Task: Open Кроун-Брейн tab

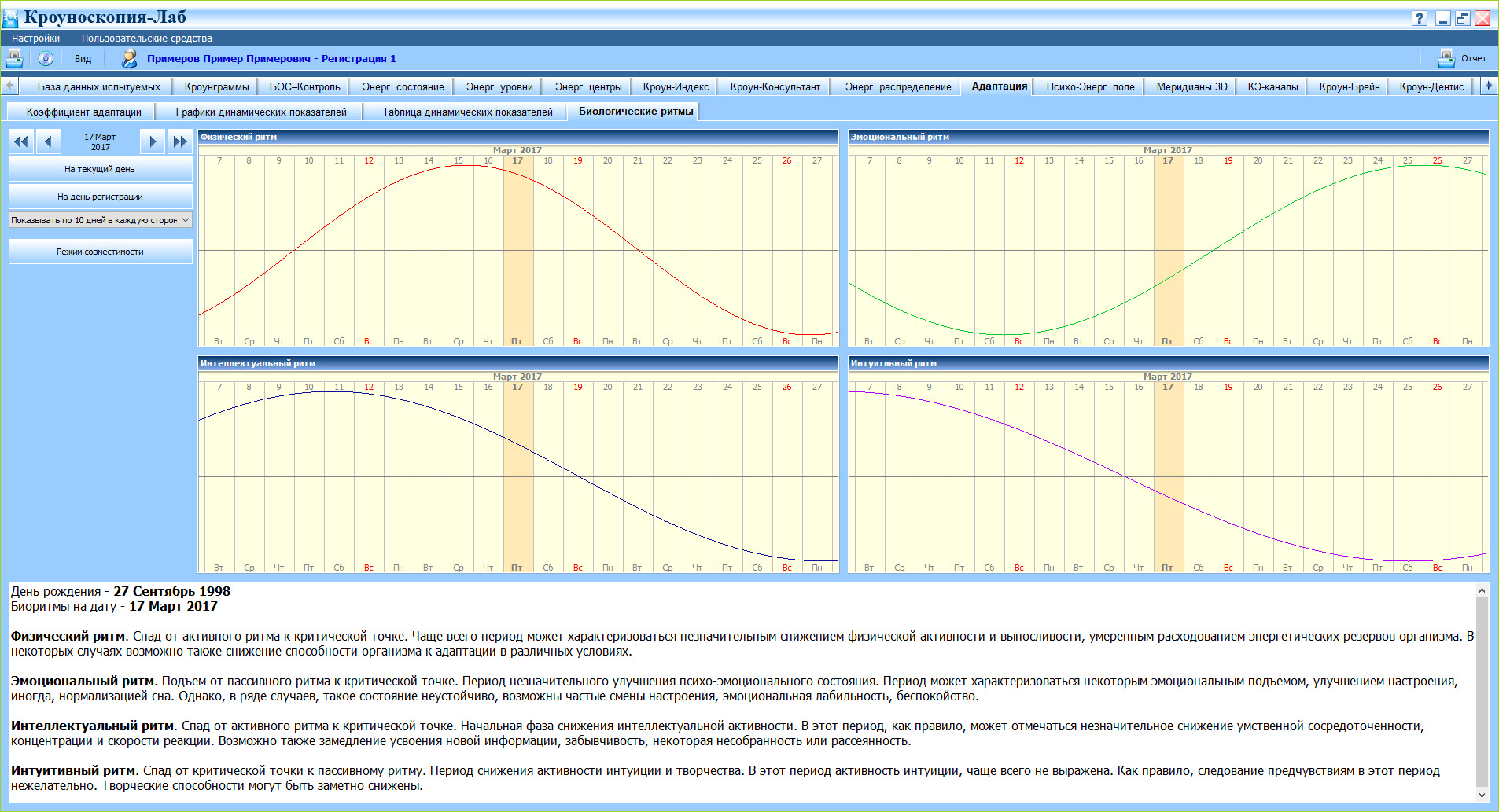Action: tap(1350, 86)
